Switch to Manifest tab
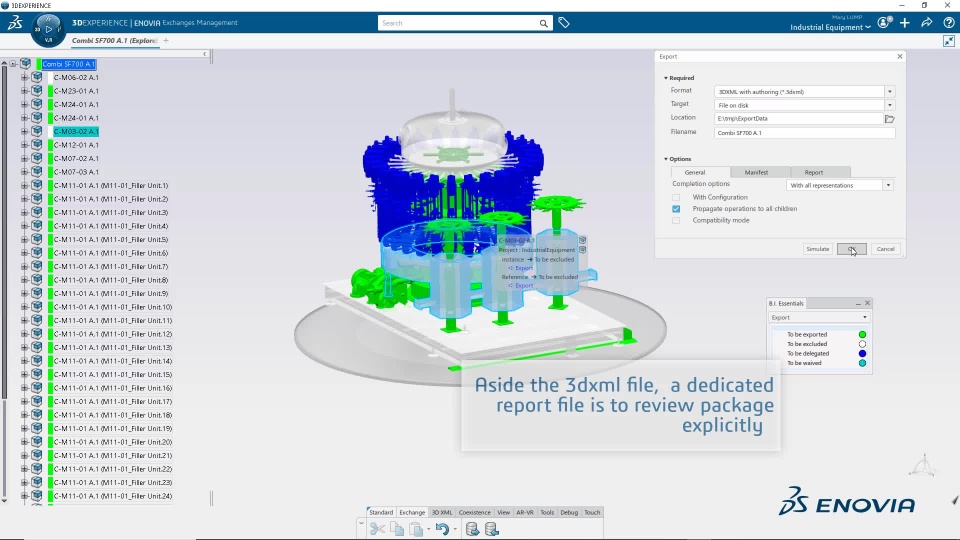This screenshot has height=540, width=960. pyautogui.click(x=756, y=173)
